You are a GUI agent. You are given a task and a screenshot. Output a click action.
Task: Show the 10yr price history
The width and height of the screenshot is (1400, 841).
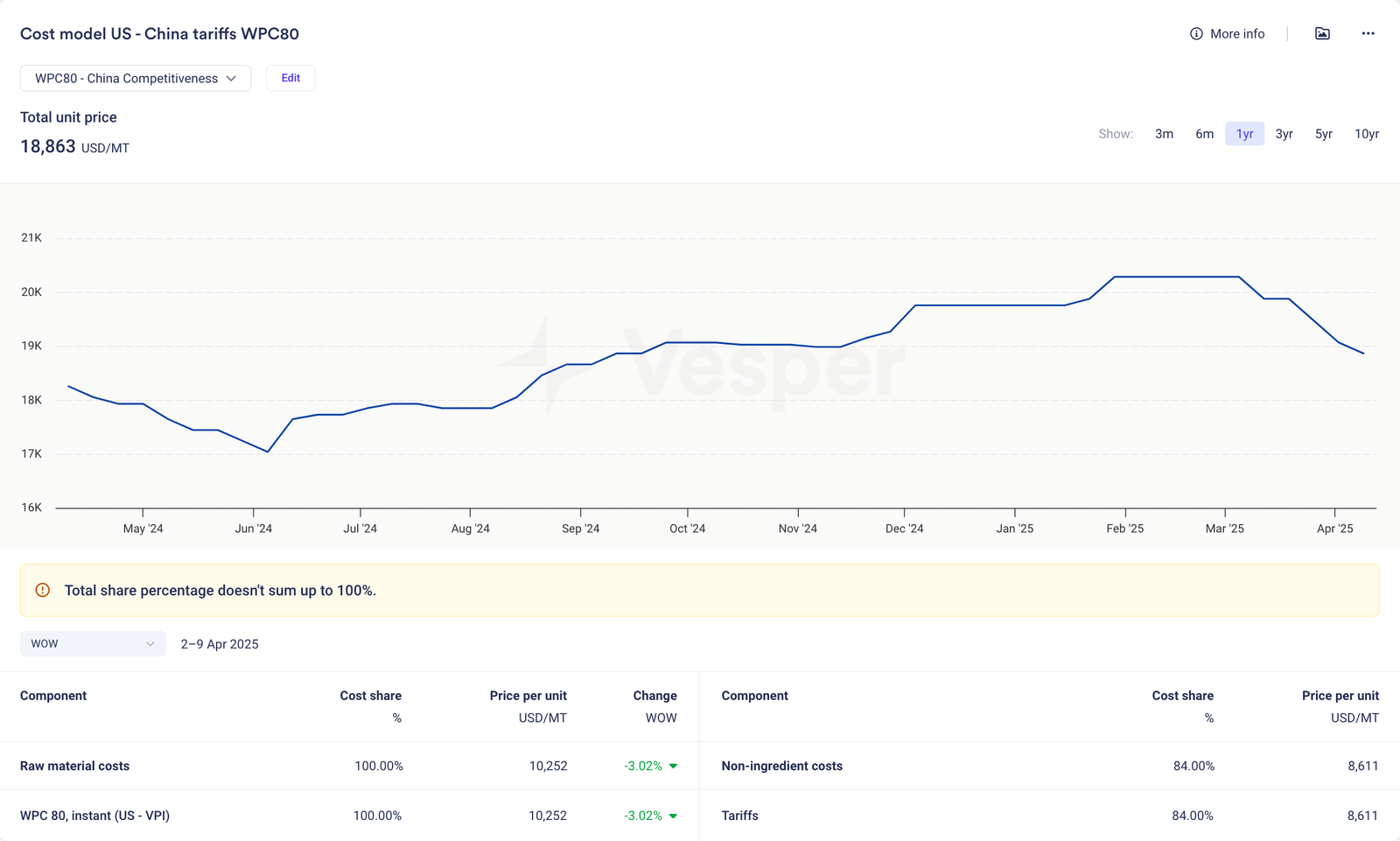[x=1366, y=134]
